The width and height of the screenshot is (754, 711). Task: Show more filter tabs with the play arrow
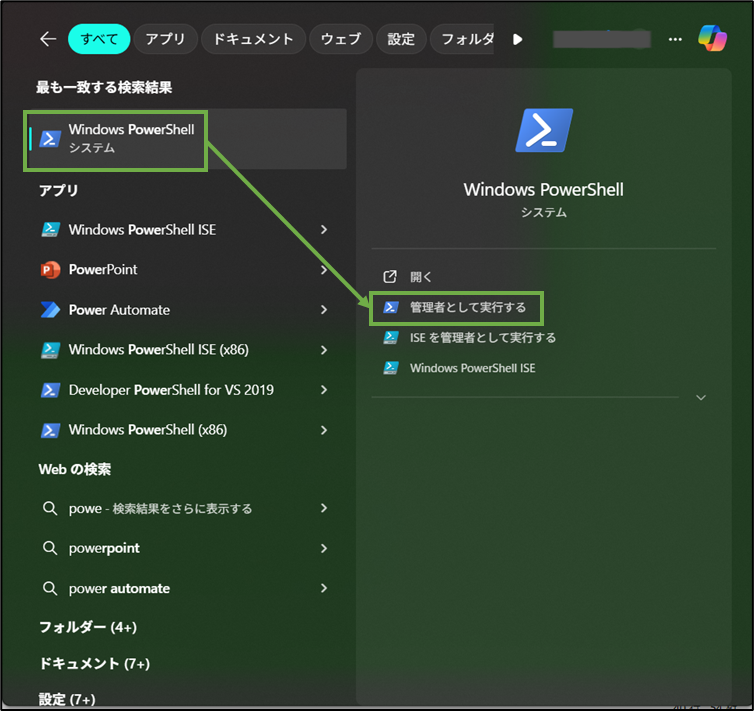[517, 39]
